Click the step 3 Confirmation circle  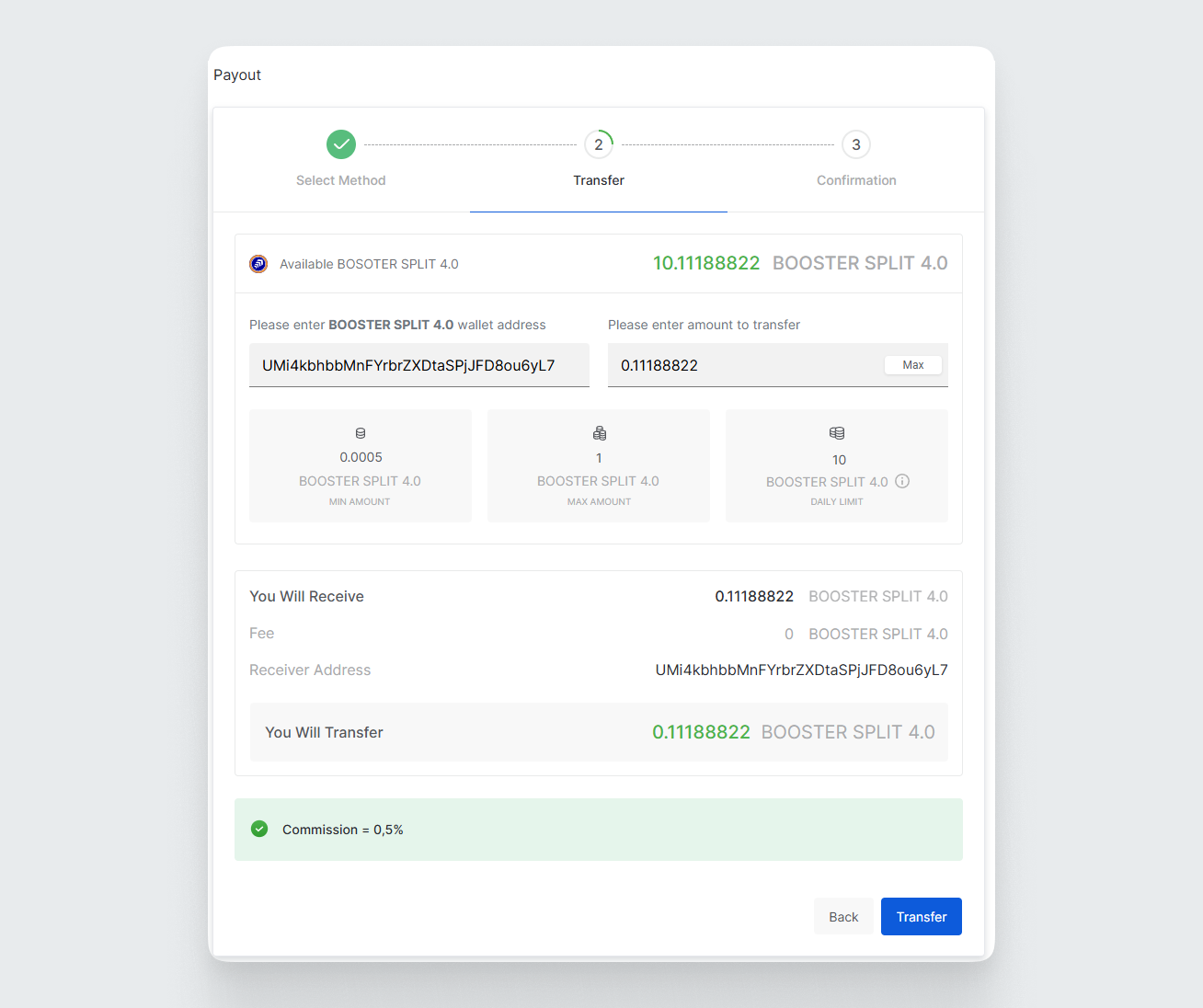[856, 144]
